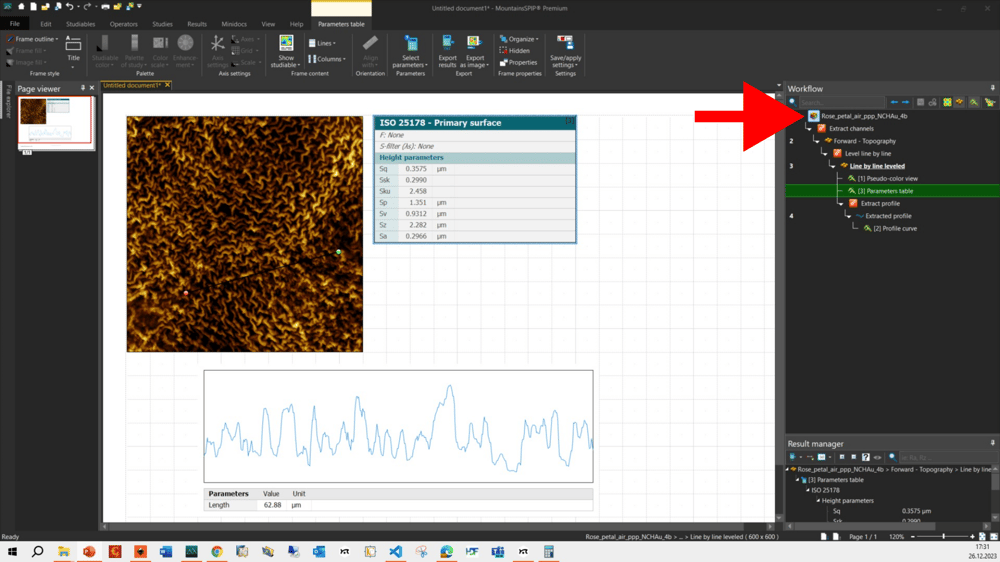Image resolution: width=1000 pixels, height=562 pixels.
Task: Select the Sq row in the parameters table
Action: 474,169
